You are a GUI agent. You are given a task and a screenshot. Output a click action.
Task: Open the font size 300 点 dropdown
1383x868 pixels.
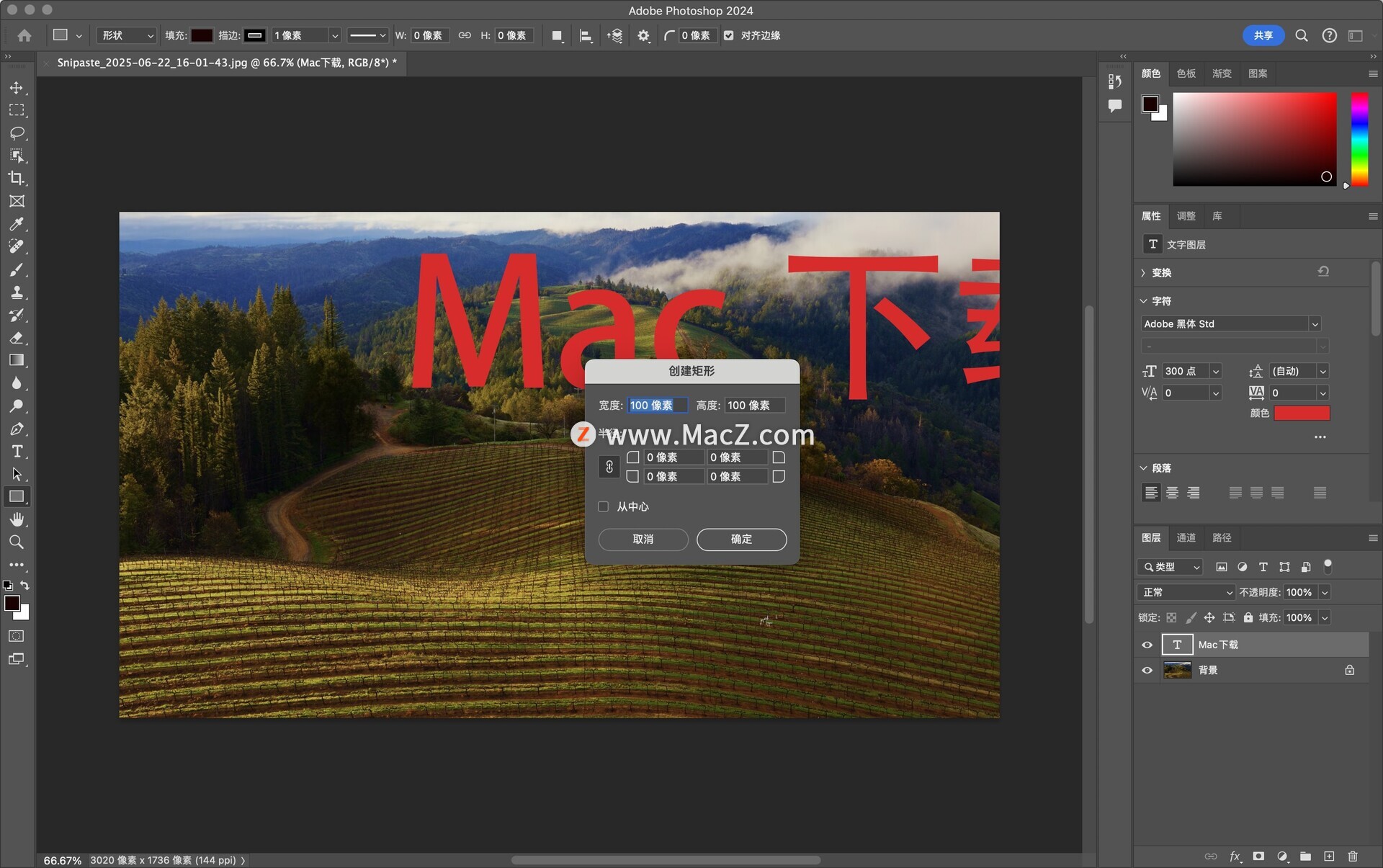pyautogui.click(x=1216, y=371)
